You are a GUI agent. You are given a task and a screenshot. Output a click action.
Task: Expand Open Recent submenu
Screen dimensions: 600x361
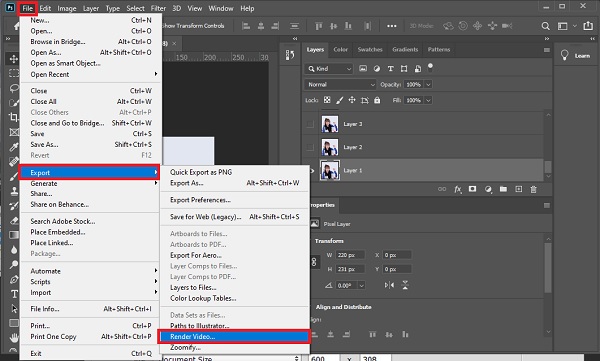(91, 74)
